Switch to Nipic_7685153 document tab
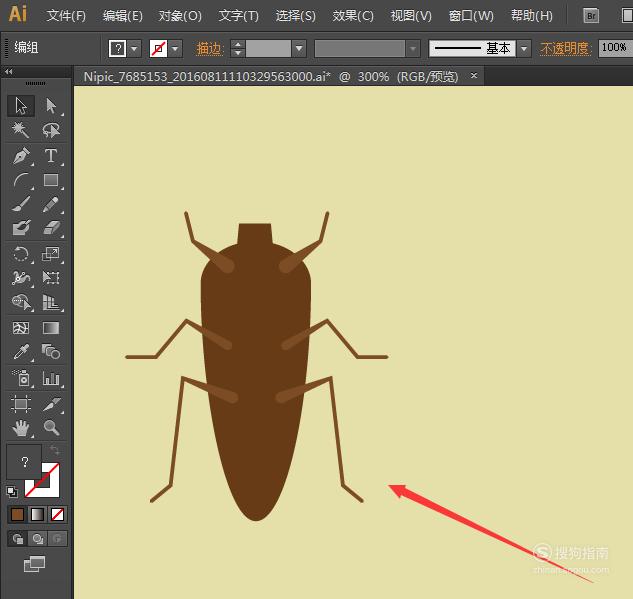Screen dimensions: 633x599 [x=270, y=76]
